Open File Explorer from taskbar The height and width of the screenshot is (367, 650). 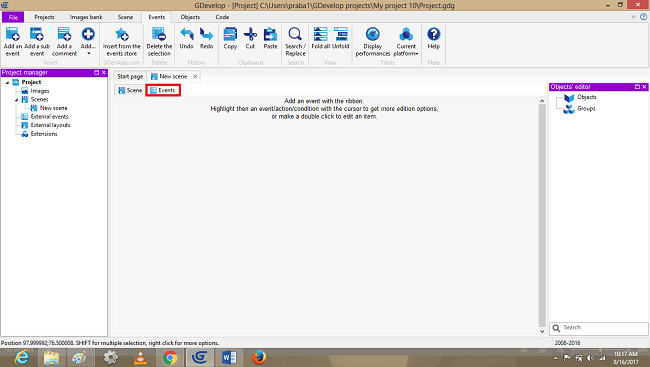tap(51, 357)
